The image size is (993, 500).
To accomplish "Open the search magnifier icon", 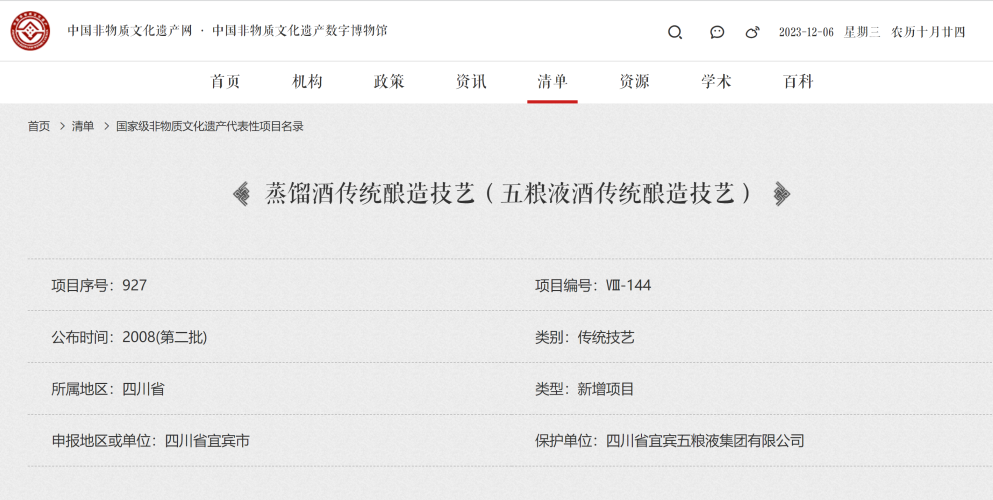I will [675, 32].
